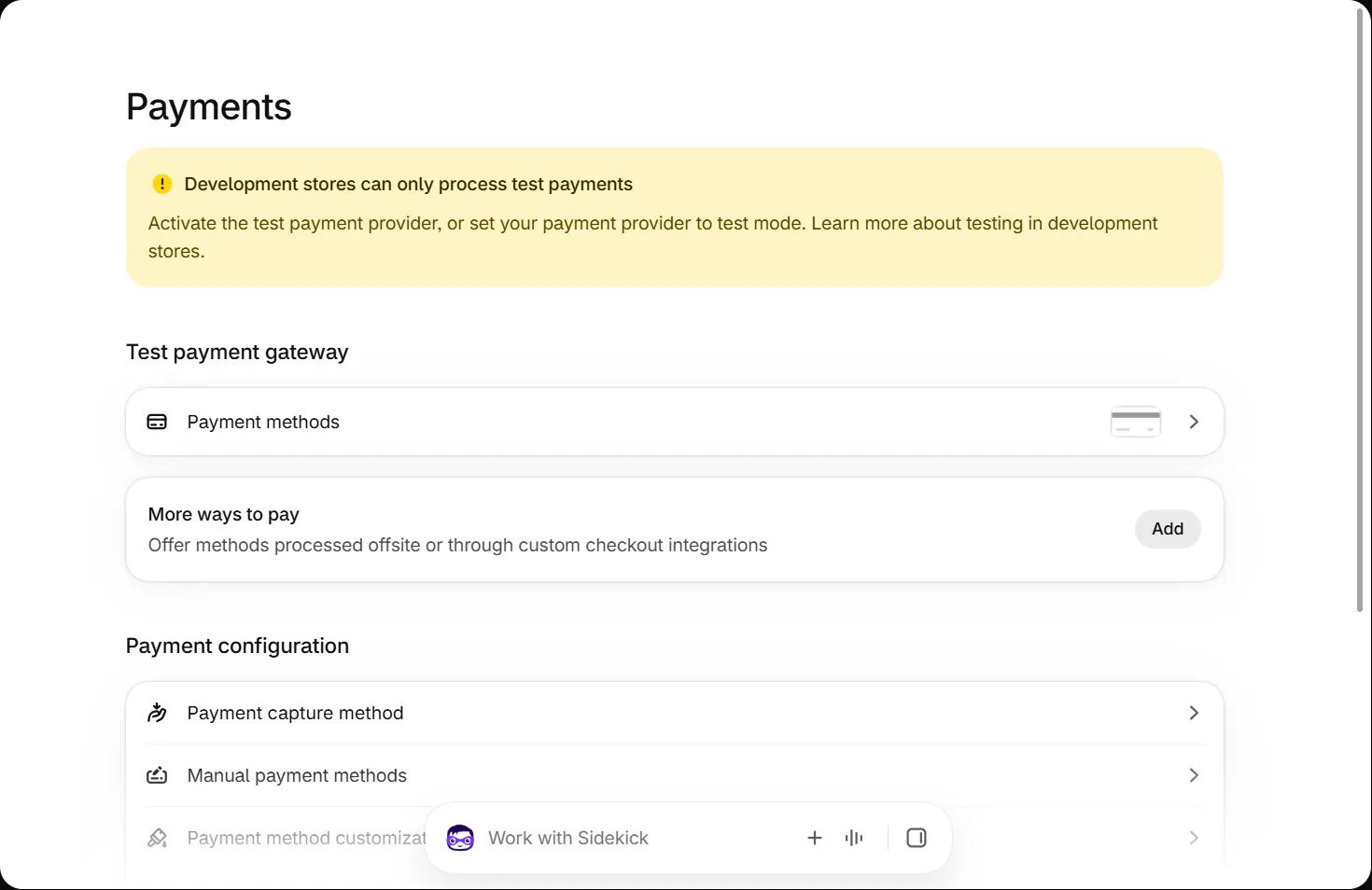The image size is (1372, 890).
Task: Open the Payment methods row
Action: (x=675, y=422)
